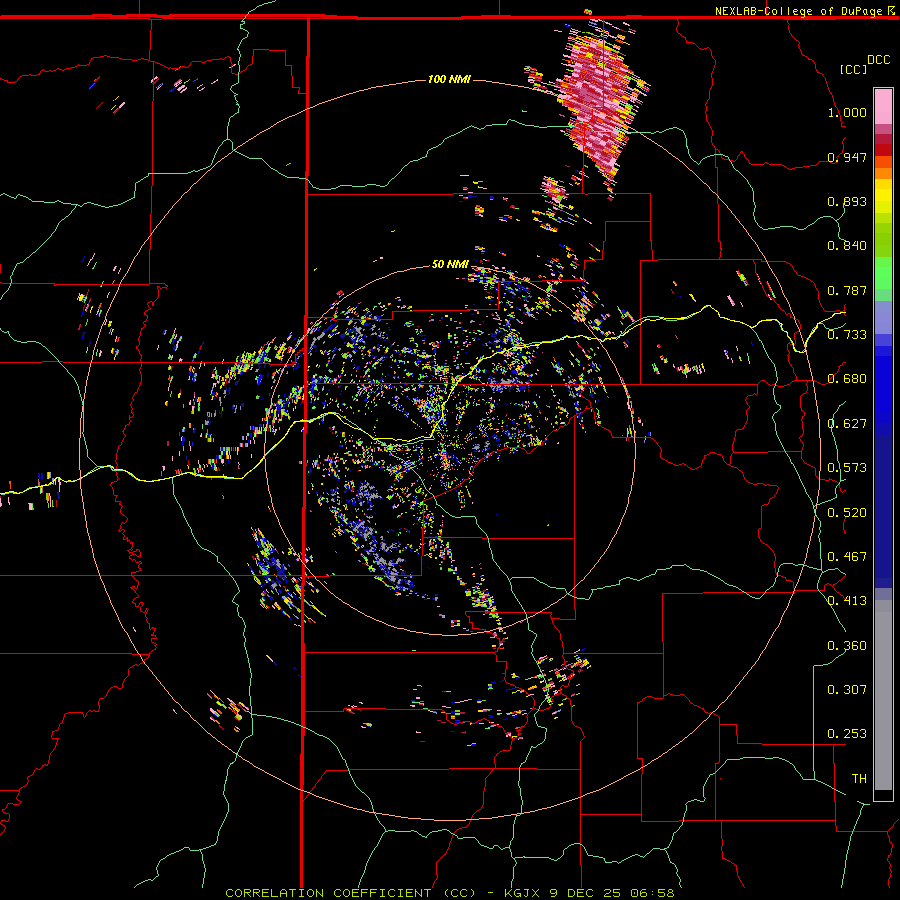
Task: Pick the lavender color bar segment
Action: [883, 317]
